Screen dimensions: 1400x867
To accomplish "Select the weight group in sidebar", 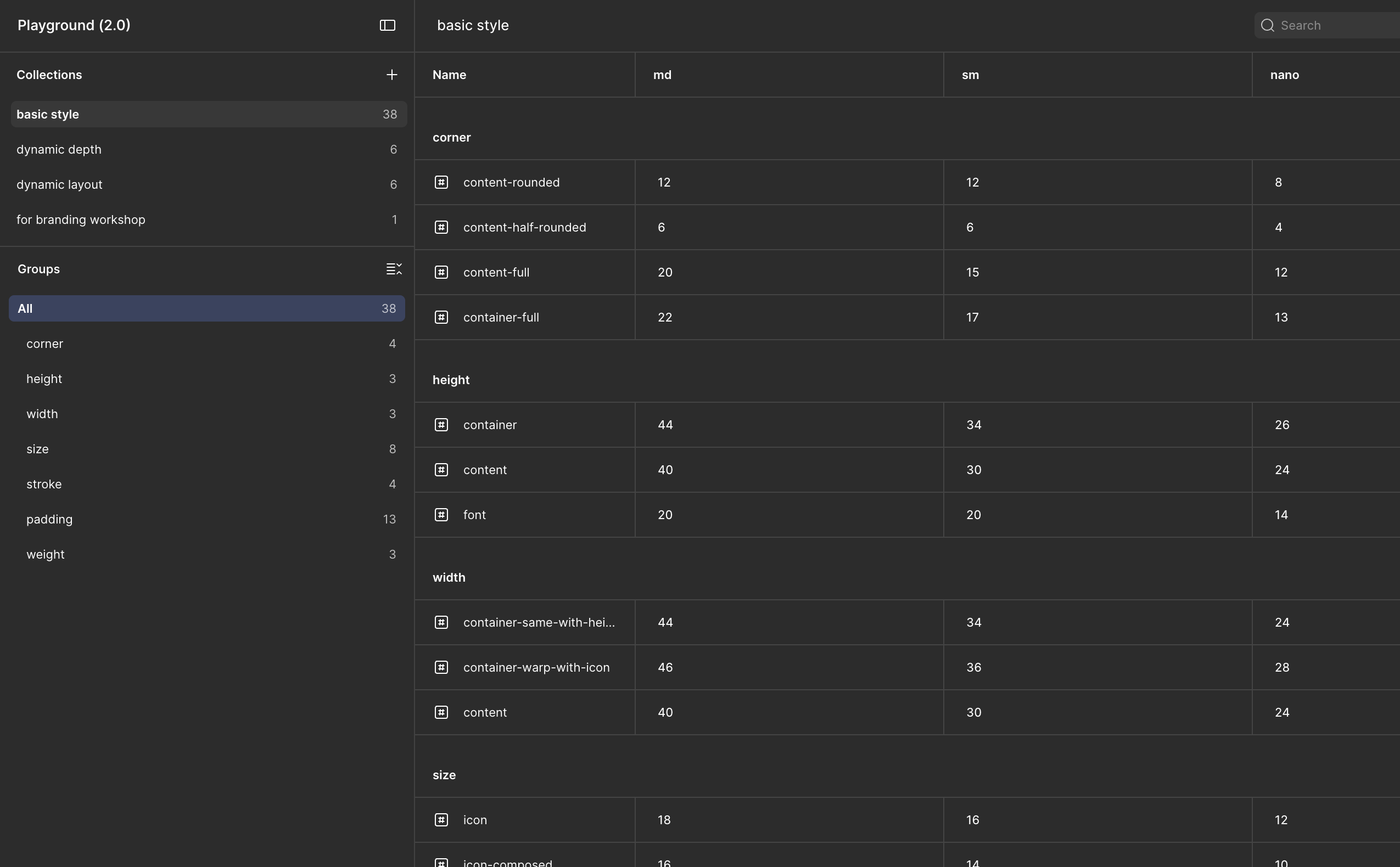I will (207, 554).
